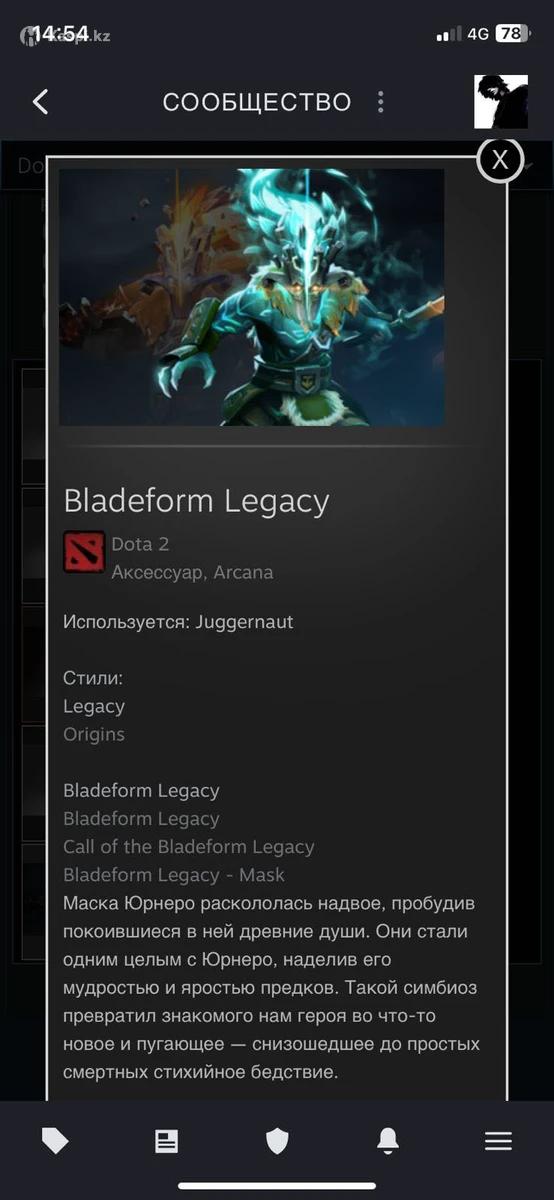Screen dimensions: 554x1200
Task: Tap the back arrow in header
Action: pos(40,102)
